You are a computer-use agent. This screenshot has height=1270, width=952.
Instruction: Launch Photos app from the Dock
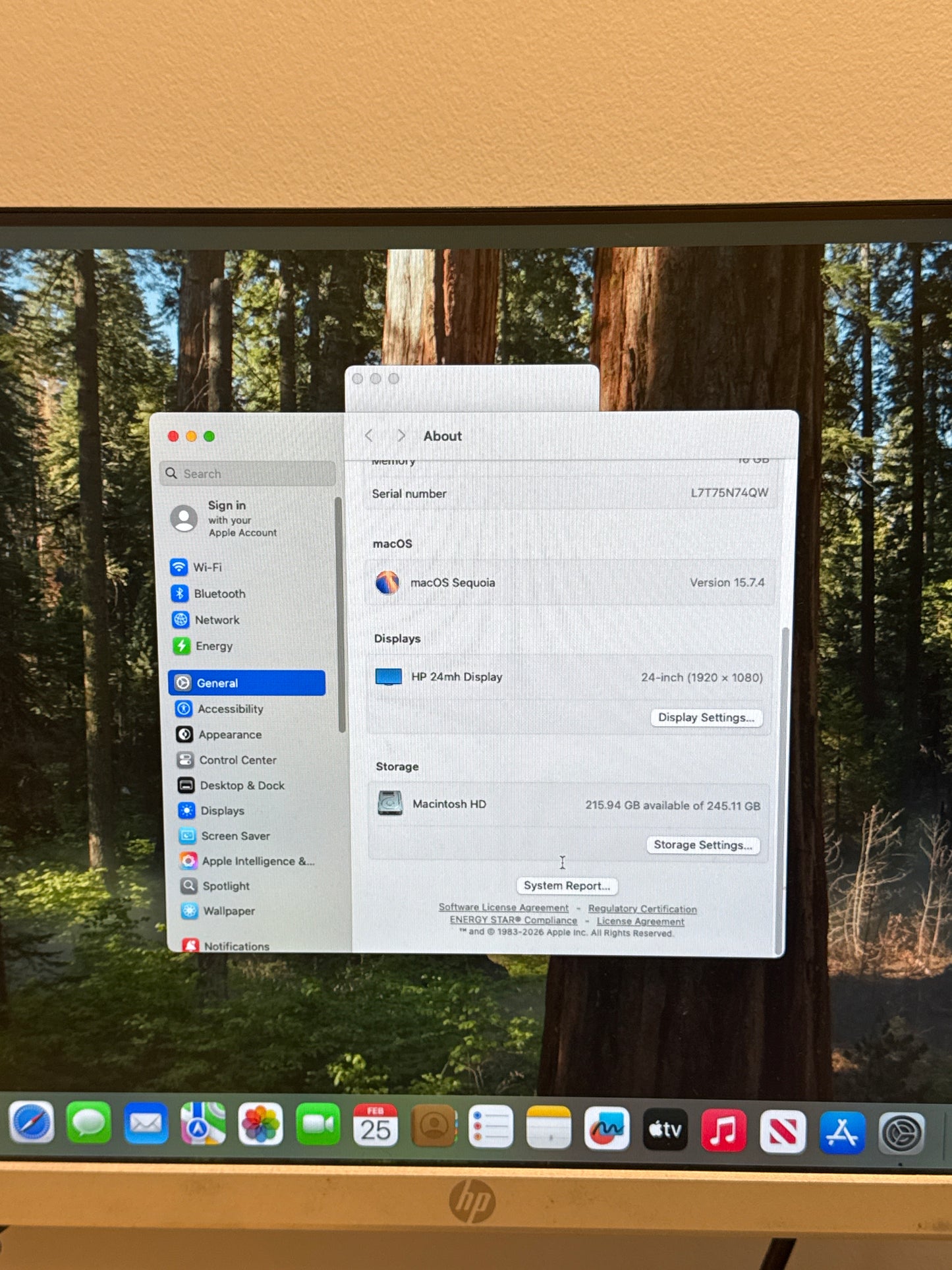[x=261, y=1125]
